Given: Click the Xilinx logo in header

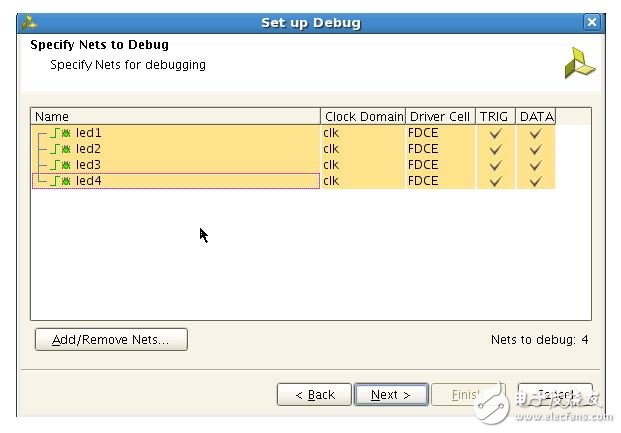Looking at the screenshot, I should click(579, 63).
